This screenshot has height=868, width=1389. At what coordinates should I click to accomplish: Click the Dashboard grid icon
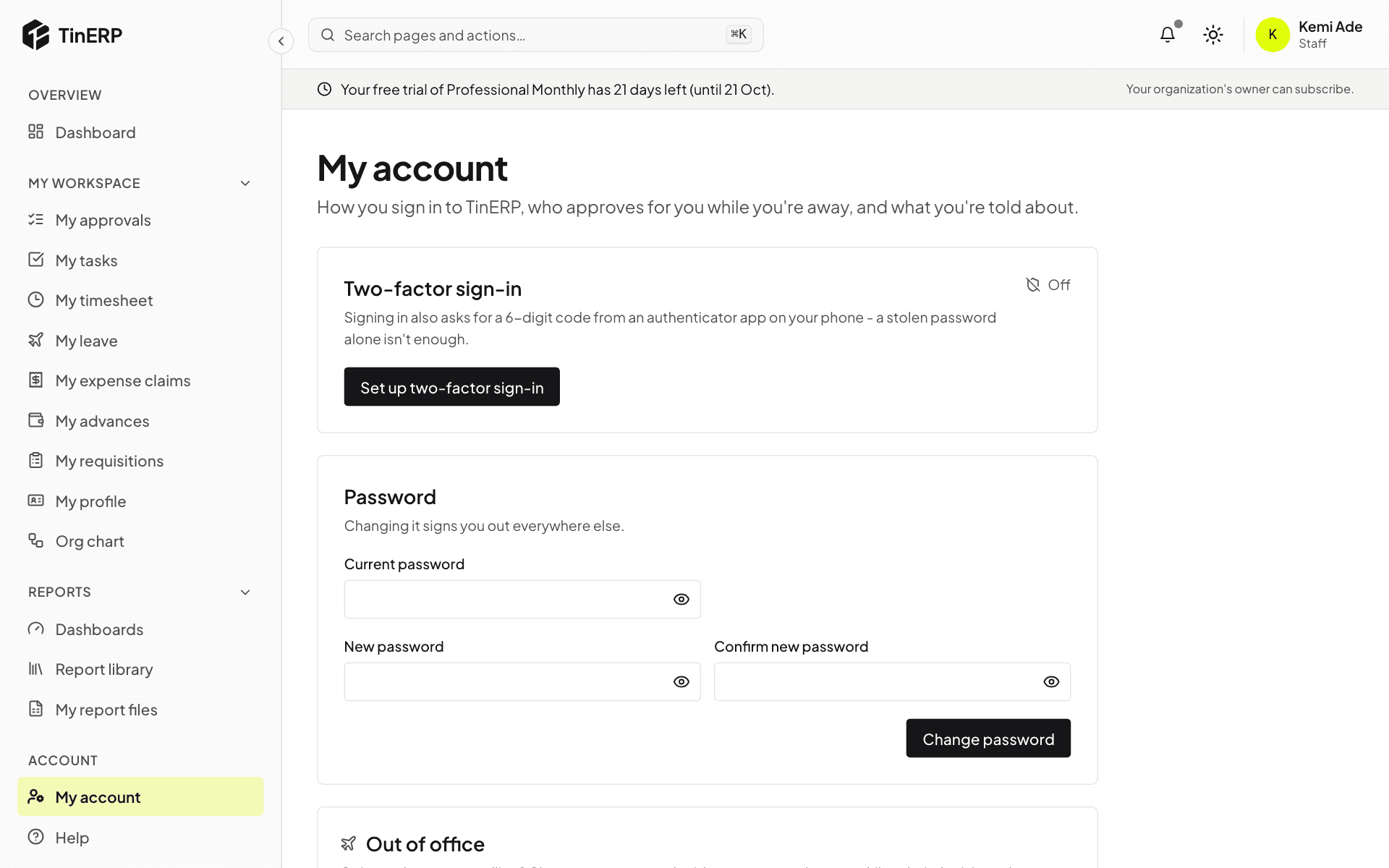tap(35, 132)
